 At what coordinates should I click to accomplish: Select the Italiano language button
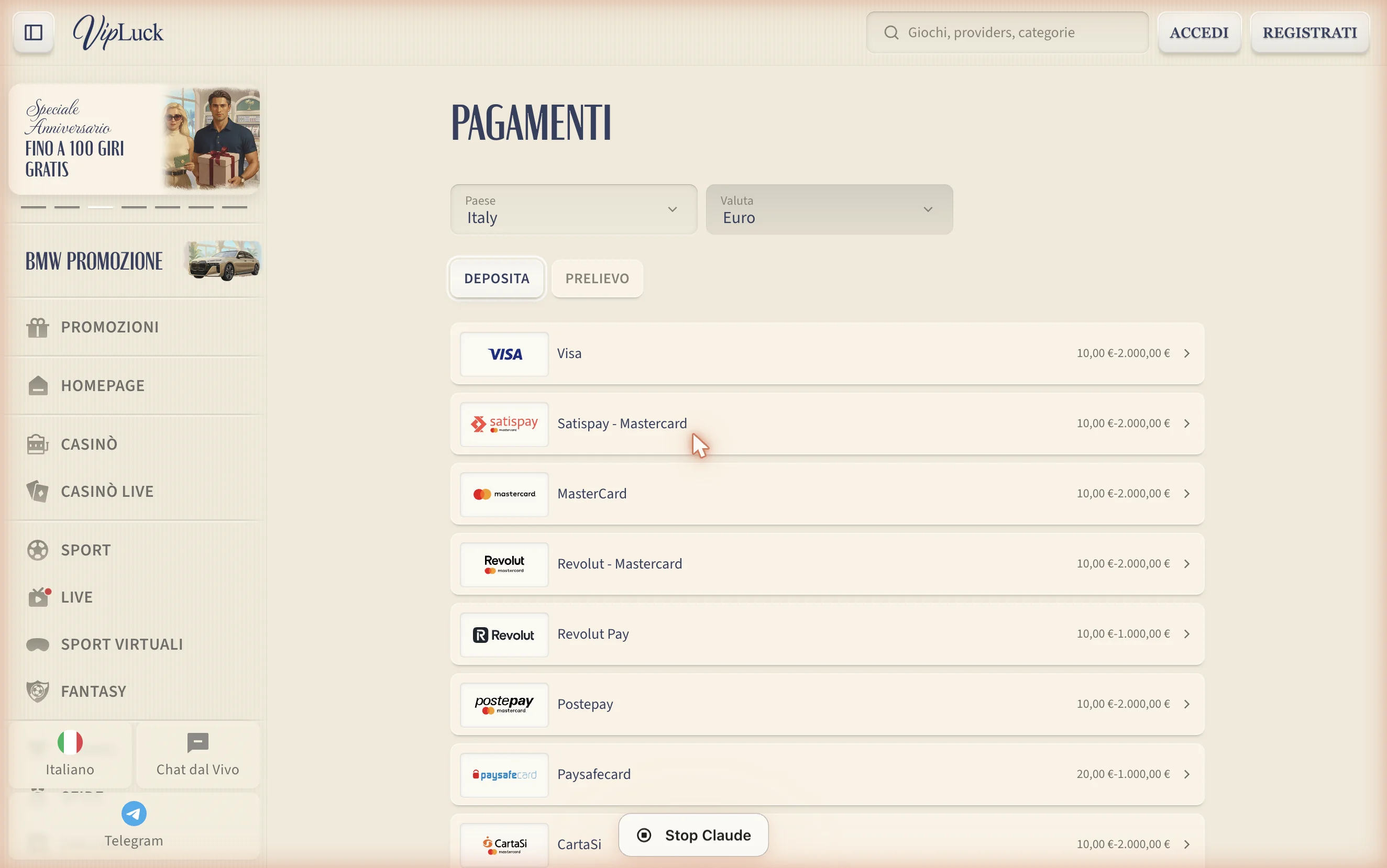pos(70,755)
